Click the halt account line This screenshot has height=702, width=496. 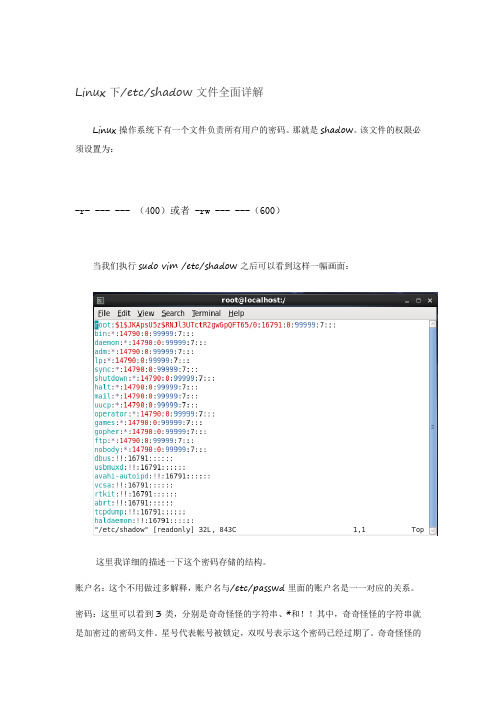(146, 387)
